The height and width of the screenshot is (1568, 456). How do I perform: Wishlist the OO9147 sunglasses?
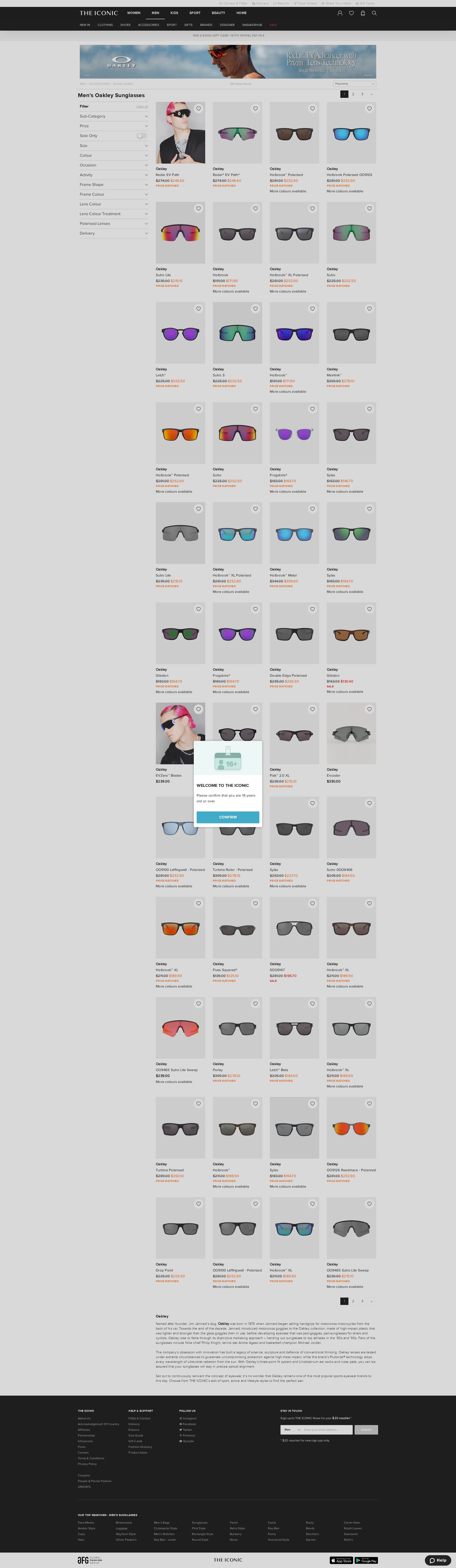pos(312,903)
